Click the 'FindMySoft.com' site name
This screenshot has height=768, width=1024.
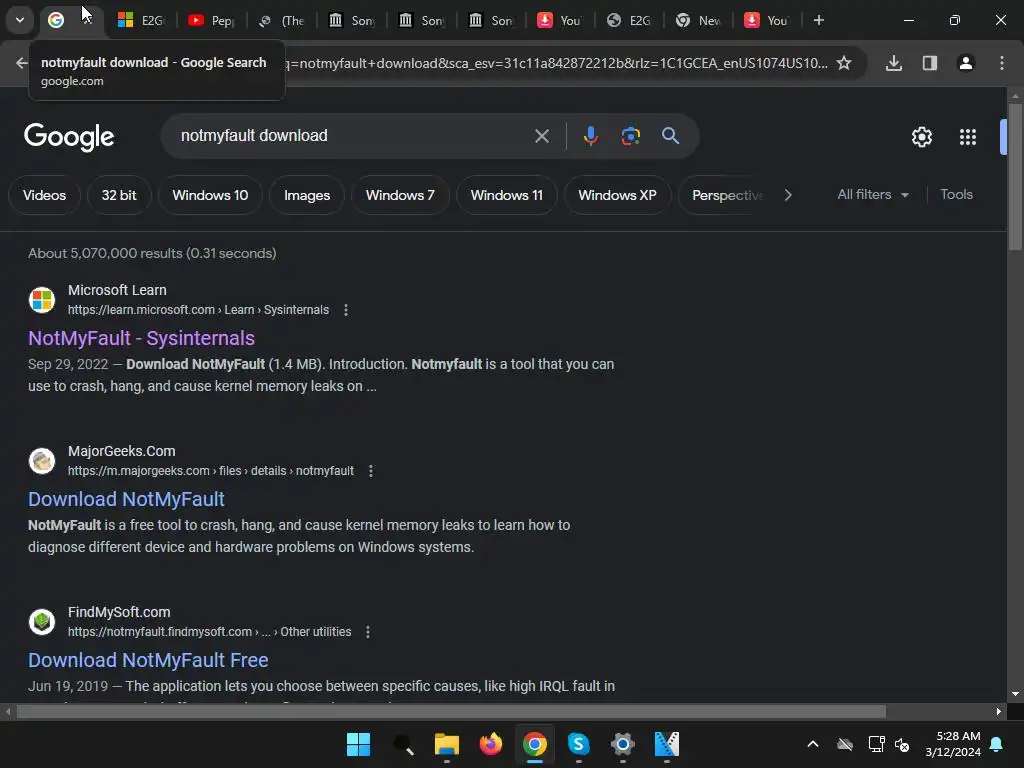(119, 613)
